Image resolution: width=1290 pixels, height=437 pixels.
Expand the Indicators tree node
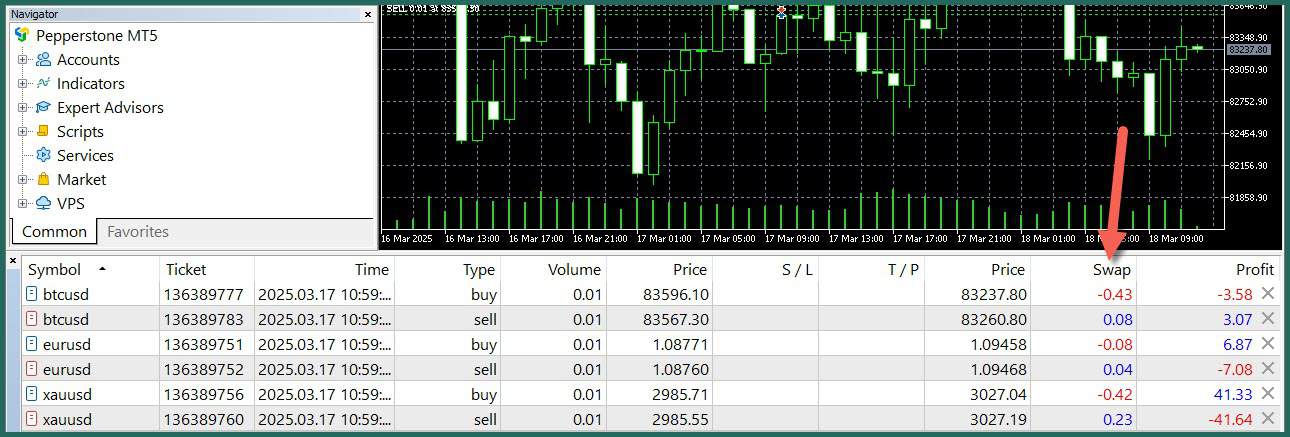[22, 84]
